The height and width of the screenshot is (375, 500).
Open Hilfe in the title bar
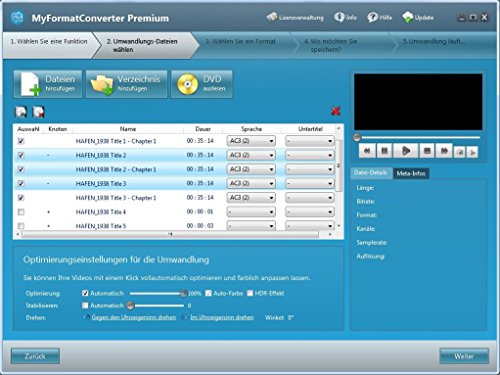tap(380, 17)
